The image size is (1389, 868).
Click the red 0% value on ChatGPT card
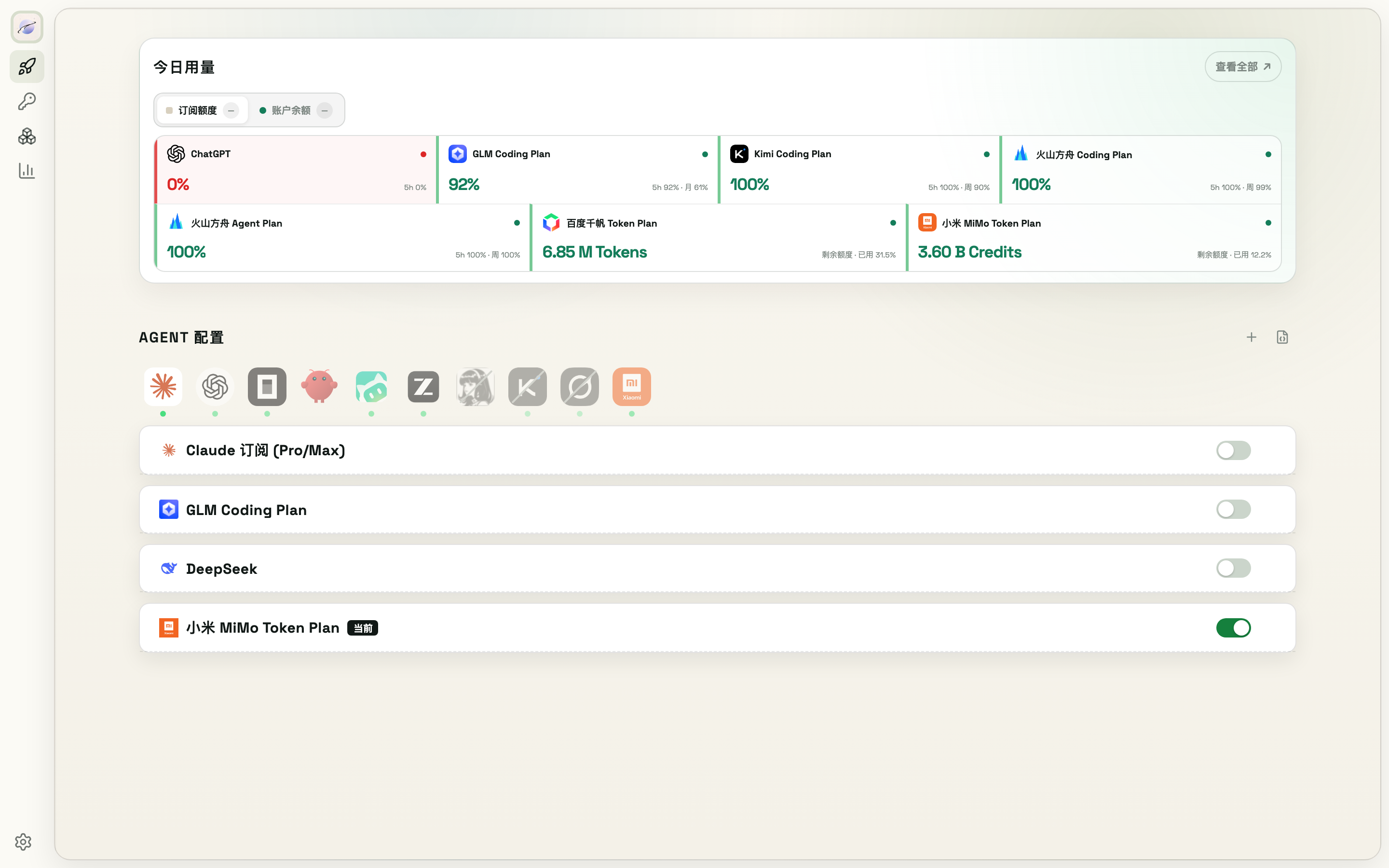(178, 184)
